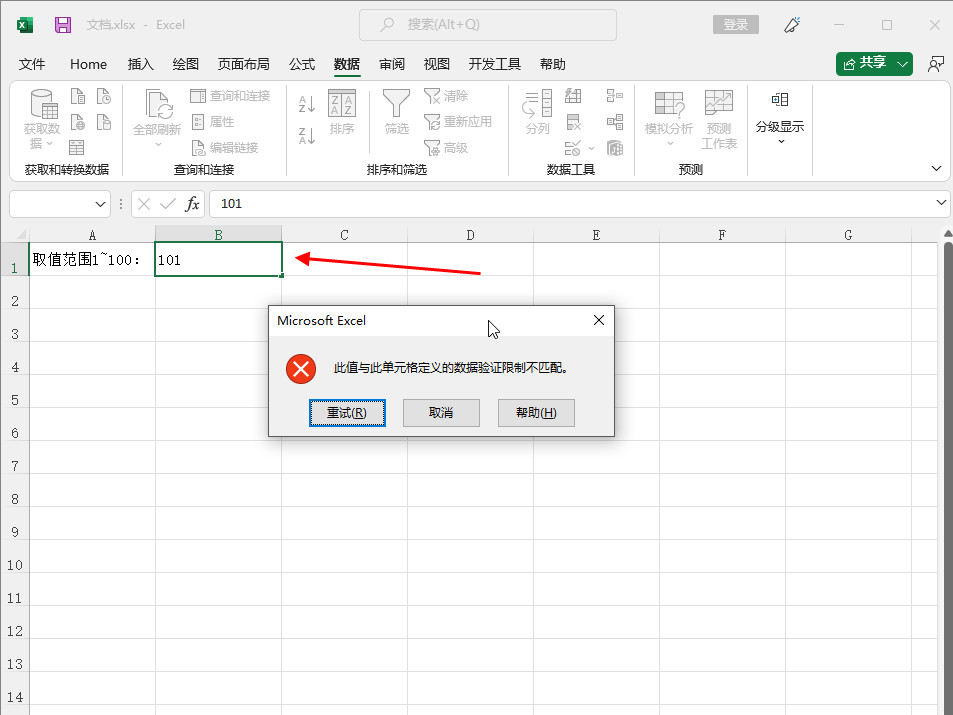Click the Recent Sources icon
The height and width of the screenshot is (715, 953).
coord(104,96)
